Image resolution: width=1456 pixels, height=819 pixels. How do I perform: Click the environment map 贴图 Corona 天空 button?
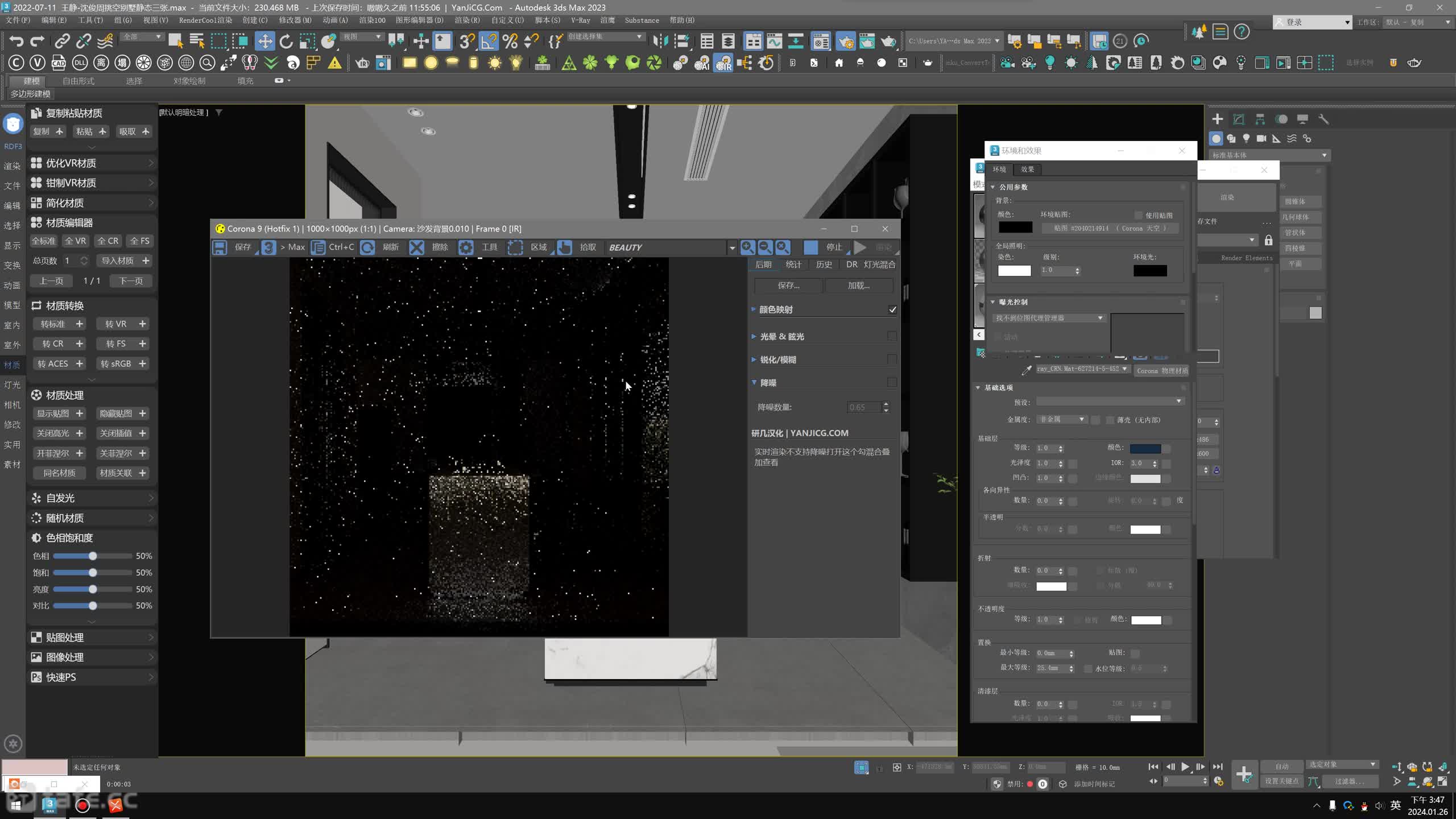(1110, 228)
